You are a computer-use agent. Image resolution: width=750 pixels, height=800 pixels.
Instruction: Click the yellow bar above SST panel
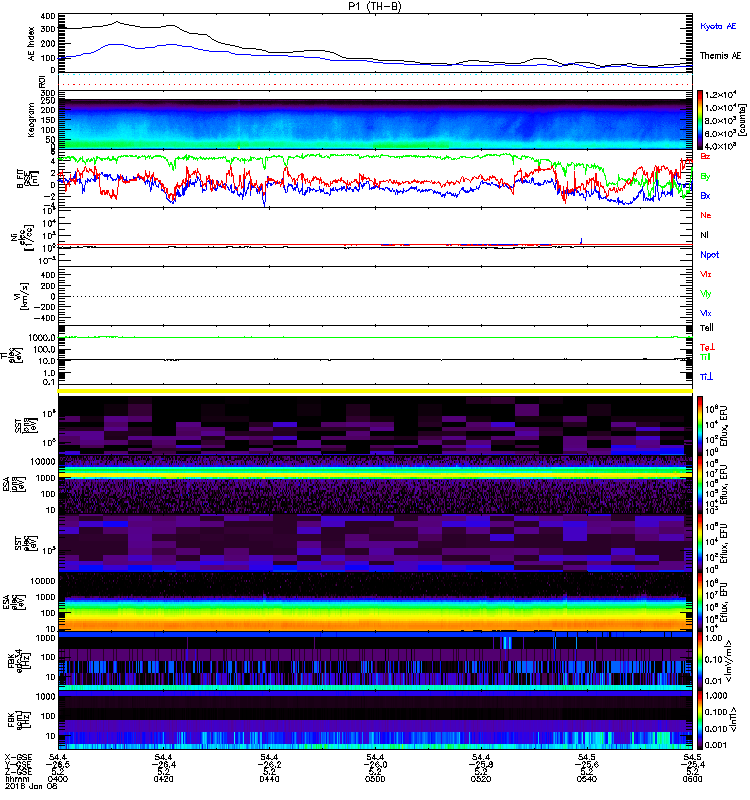375,391
